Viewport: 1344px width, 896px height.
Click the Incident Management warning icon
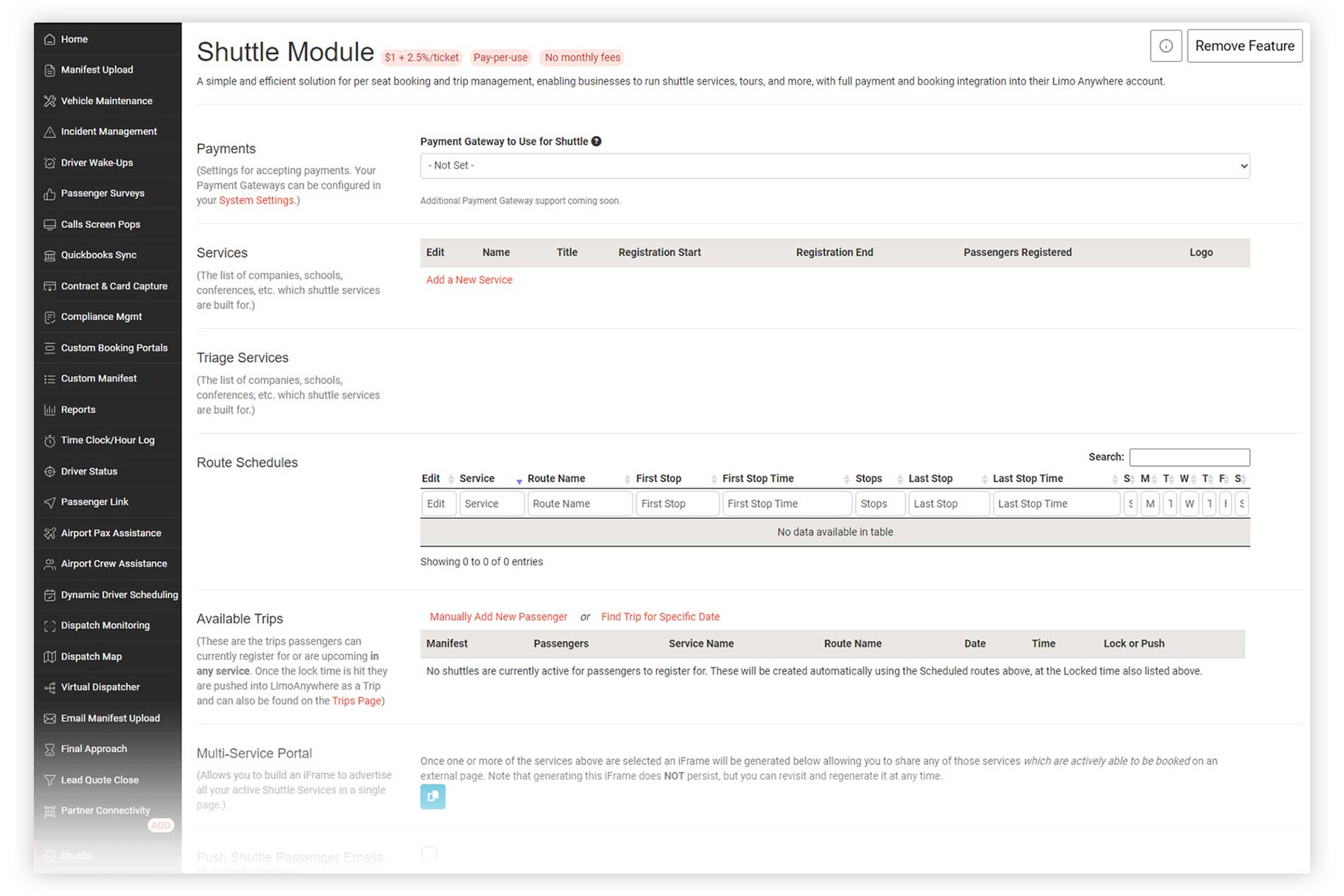49,132
